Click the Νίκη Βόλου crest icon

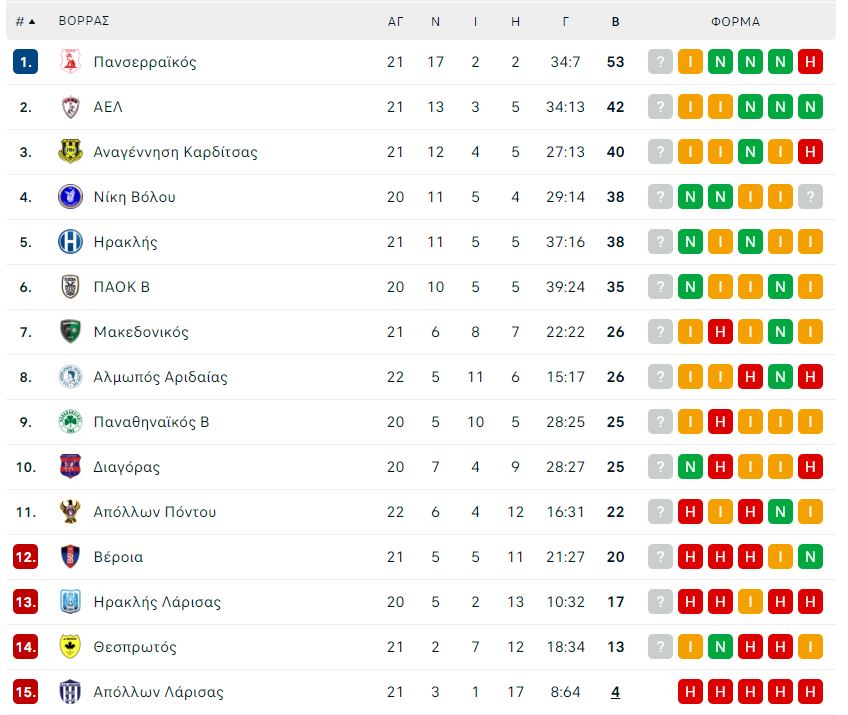[70, 196]
